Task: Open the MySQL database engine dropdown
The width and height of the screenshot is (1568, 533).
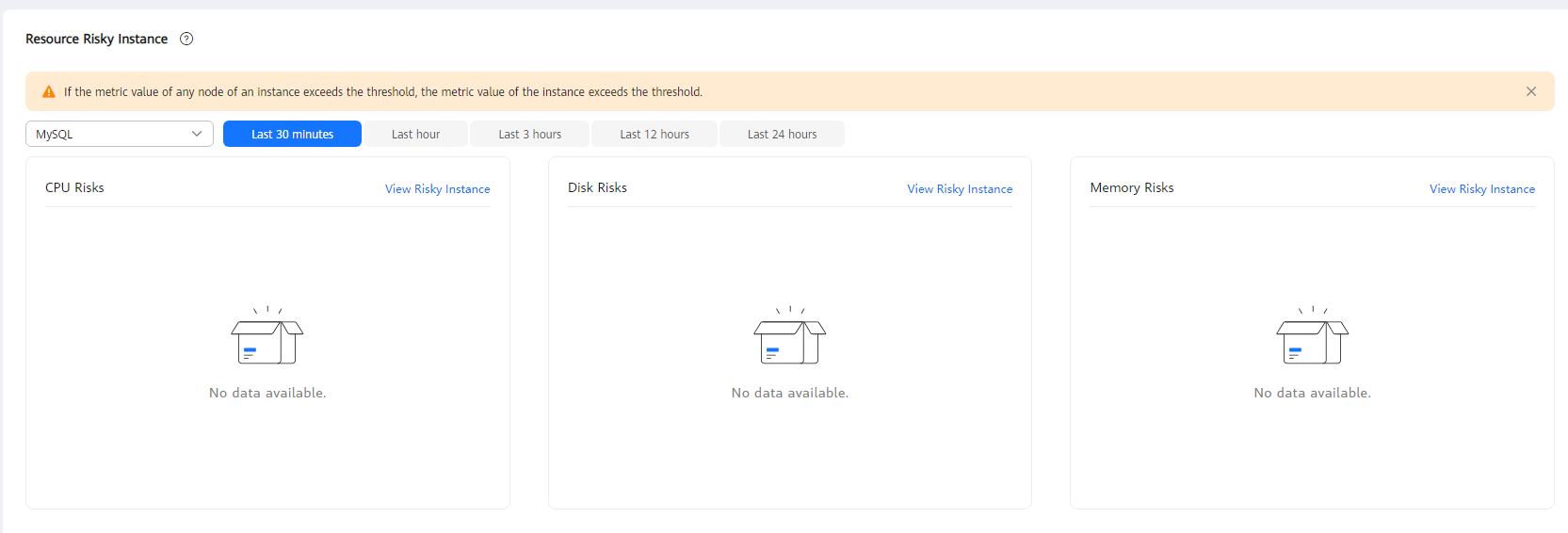Action: [120, 134]
